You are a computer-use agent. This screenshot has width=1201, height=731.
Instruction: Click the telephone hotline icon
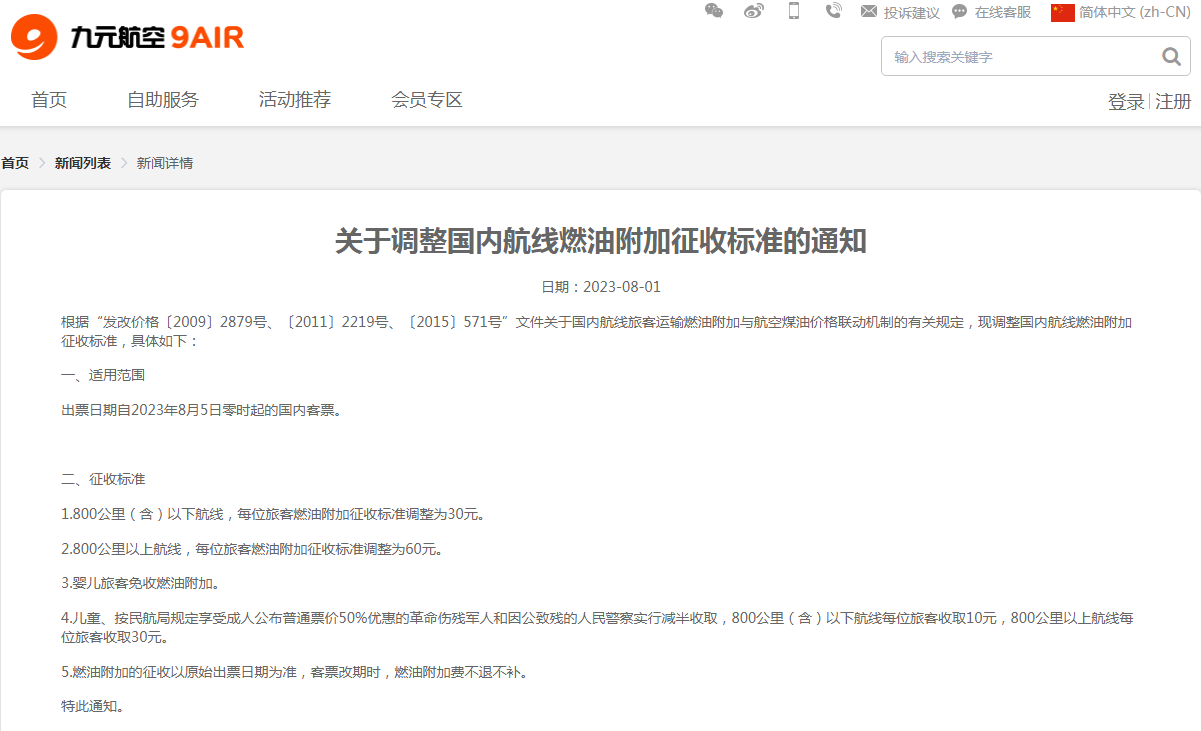coord(833,11)
